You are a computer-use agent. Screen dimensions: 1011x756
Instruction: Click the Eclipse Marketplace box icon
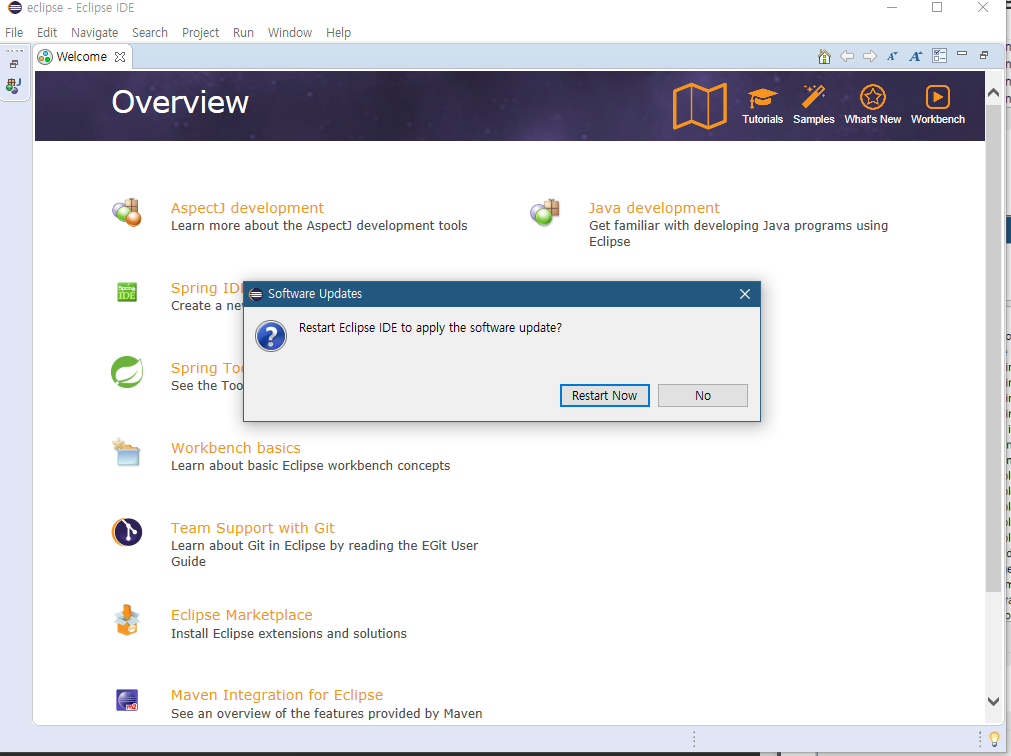click(x=126, y=620)
